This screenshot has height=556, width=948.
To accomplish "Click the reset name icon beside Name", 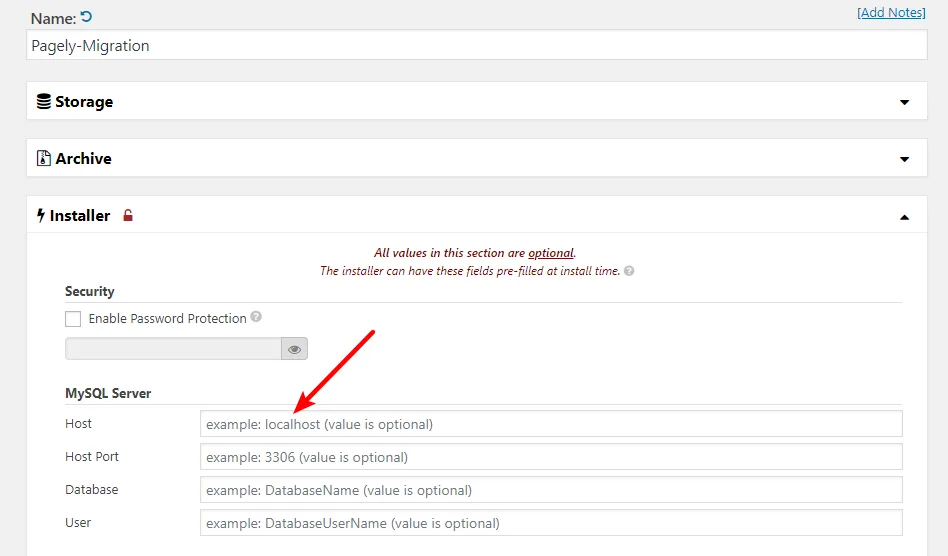I will coord(86,16).
